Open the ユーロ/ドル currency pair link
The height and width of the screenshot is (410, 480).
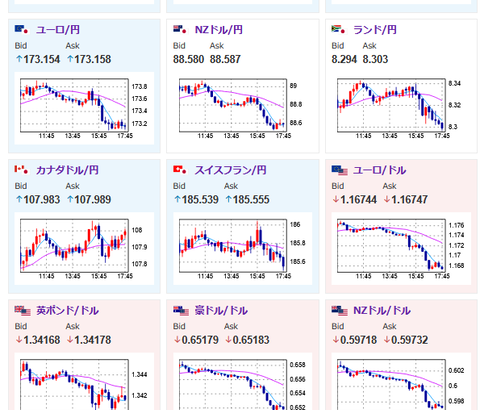(379, 170)
